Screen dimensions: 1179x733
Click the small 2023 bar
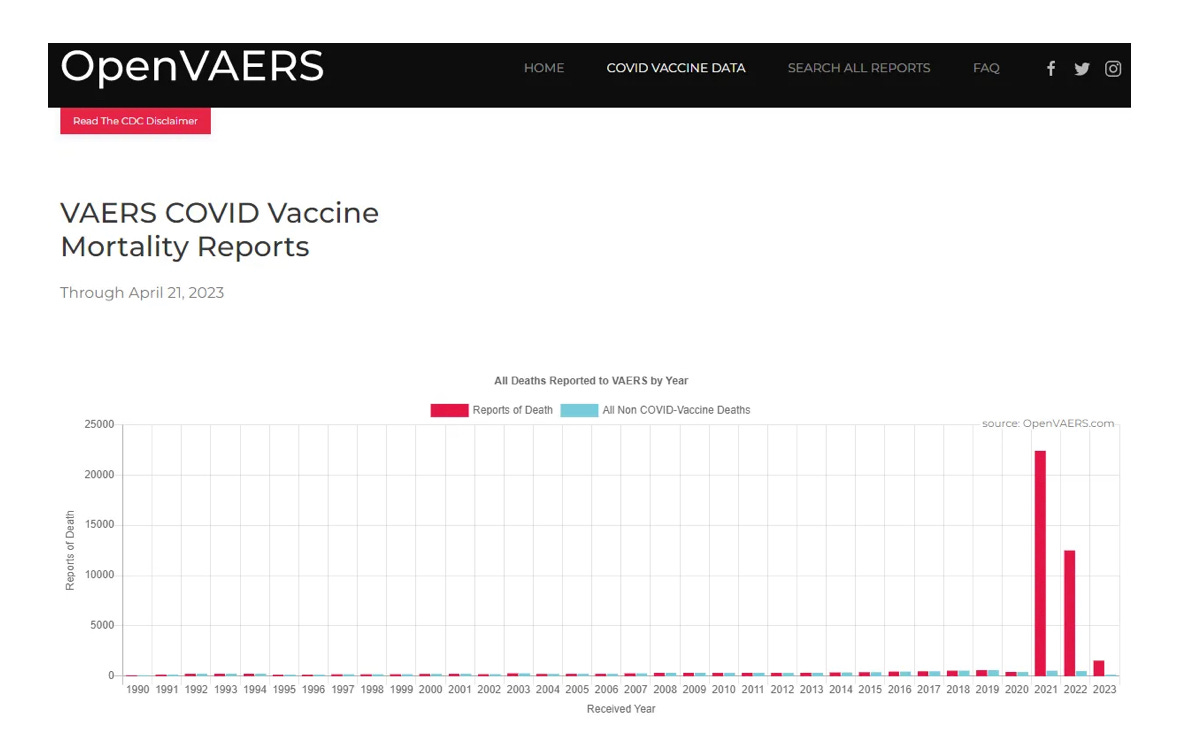(1099, 667)
